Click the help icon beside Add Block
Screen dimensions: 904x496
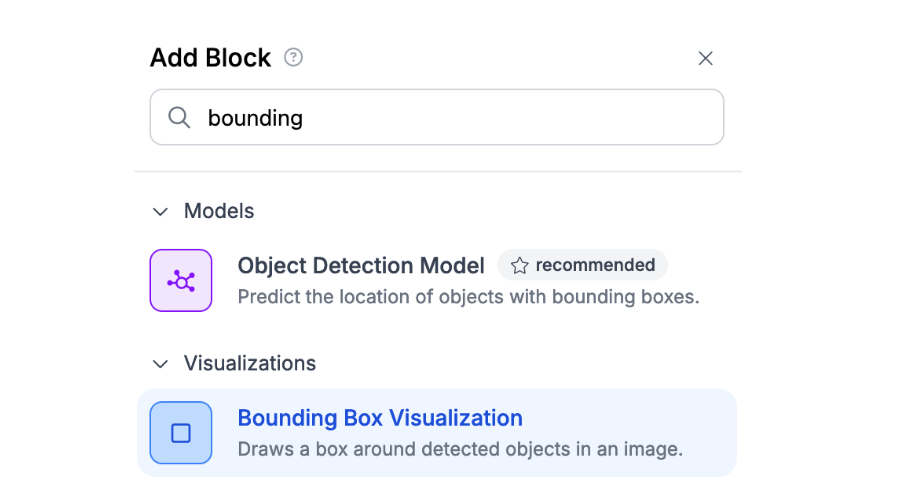click(x=293, y=58)
